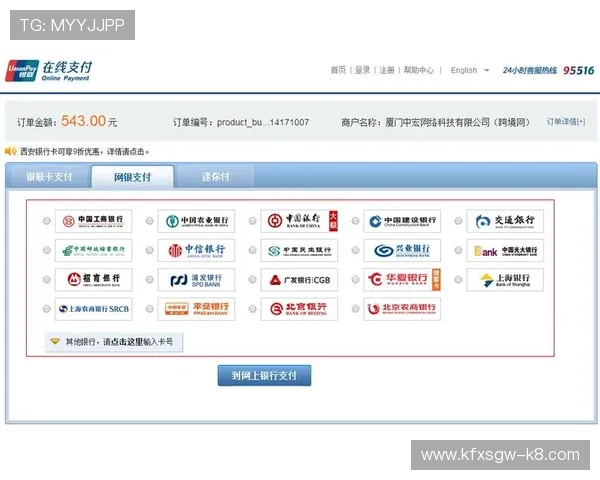Click the 中国民生银行 logo
This screenshot has width=600, height=480.
click(299, 250)
